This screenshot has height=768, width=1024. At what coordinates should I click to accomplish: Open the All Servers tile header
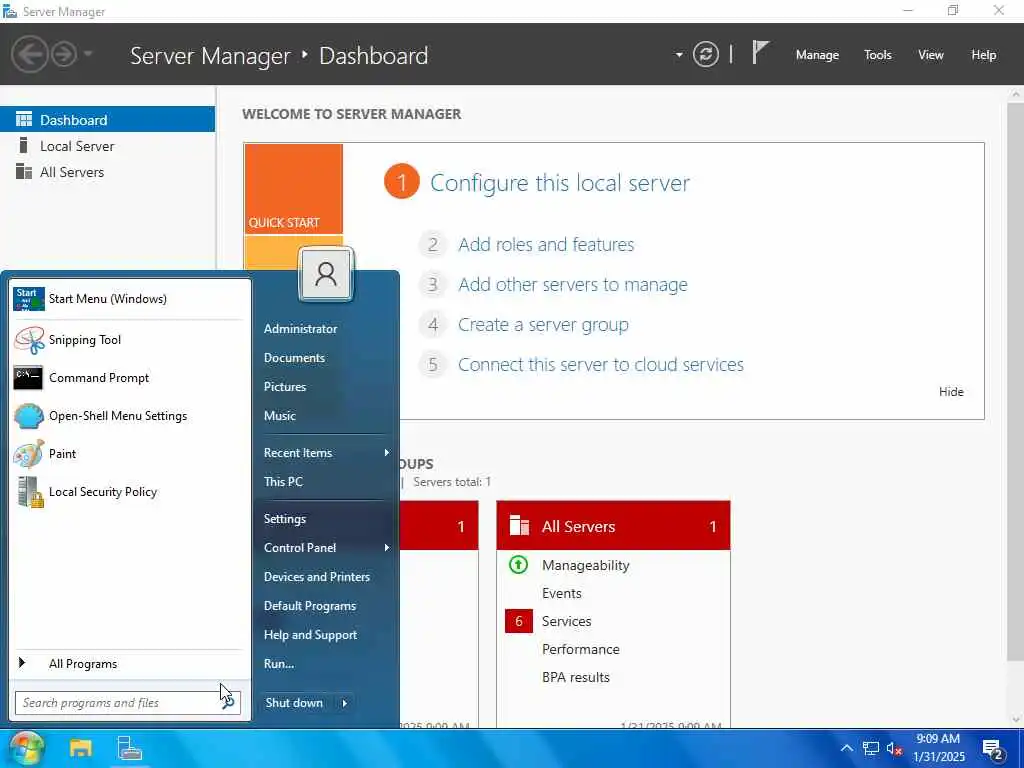pos(613,526)
